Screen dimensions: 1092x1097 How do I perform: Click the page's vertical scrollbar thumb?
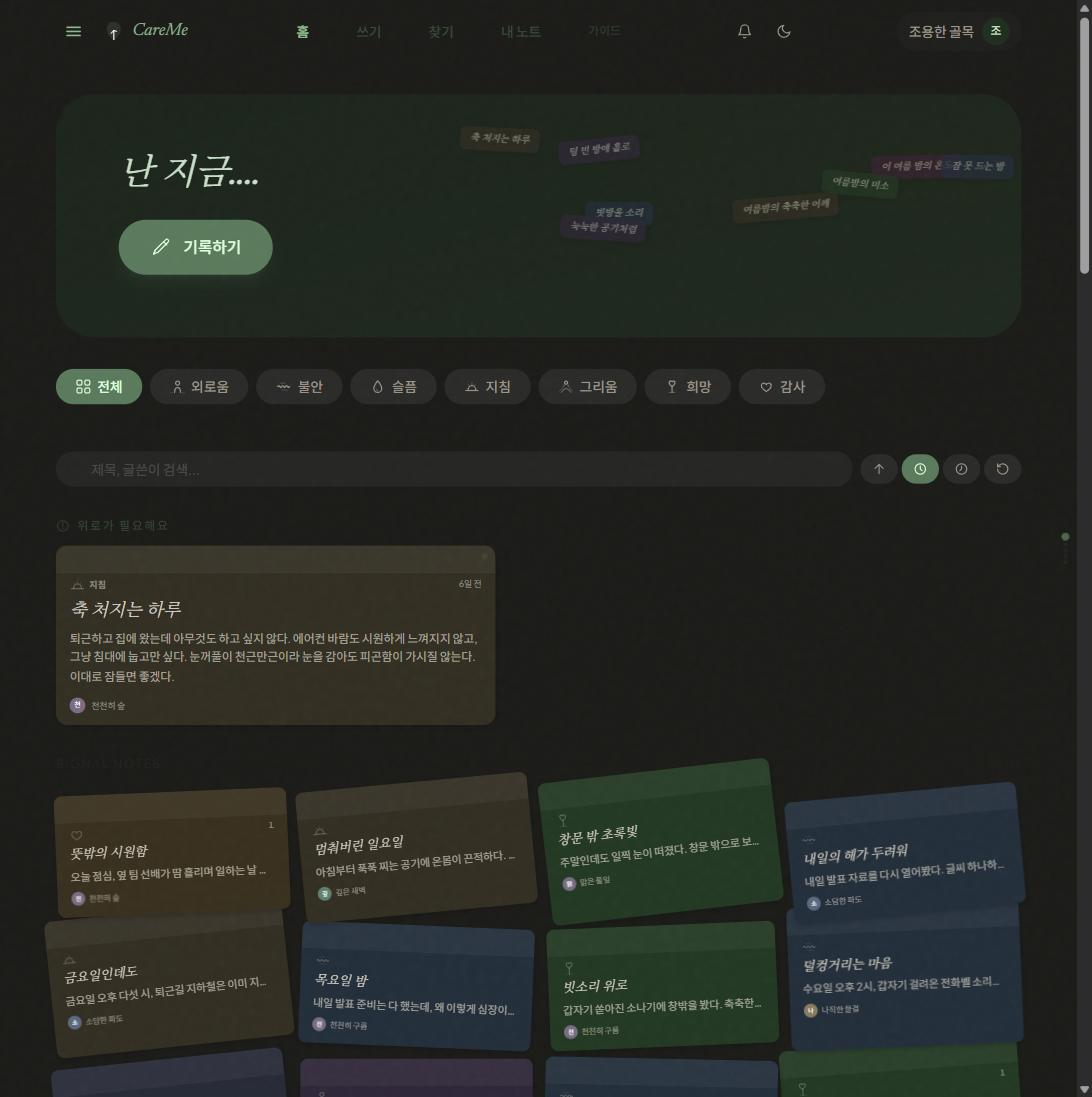tap(1084, 146)
